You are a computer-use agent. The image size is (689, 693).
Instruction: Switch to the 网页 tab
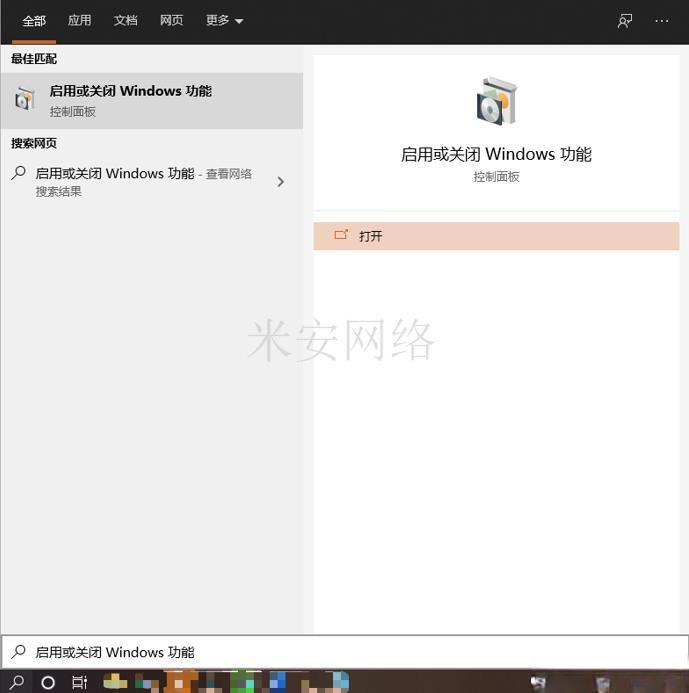pyautogui.click(x=171, y=20)
